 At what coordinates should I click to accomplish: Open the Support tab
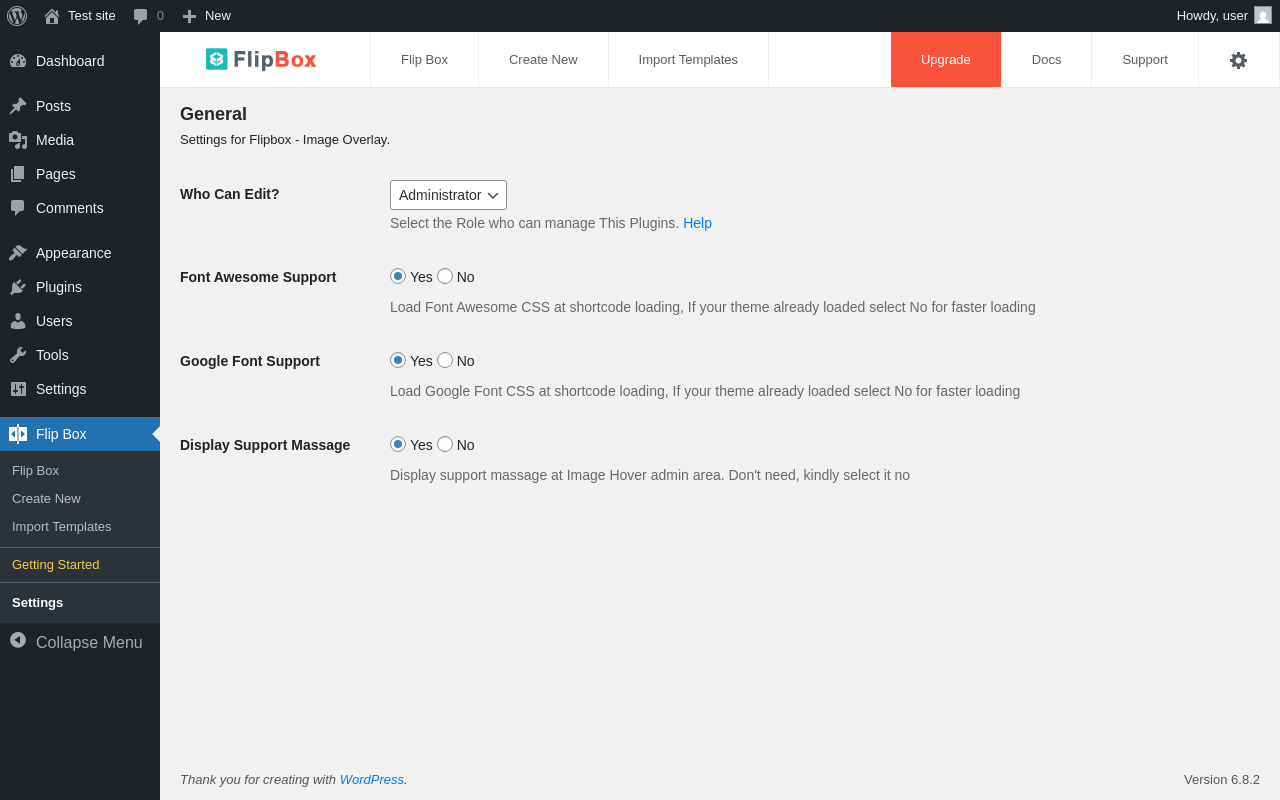point(1145,60)
